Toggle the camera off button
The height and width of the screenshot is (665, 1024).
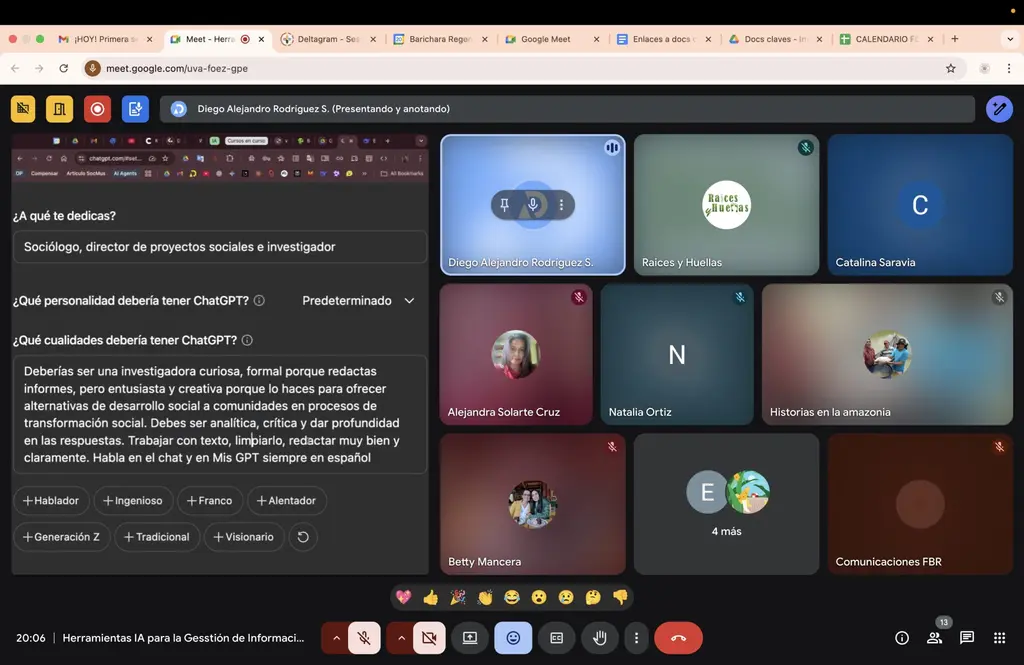(x=429, y=638)
